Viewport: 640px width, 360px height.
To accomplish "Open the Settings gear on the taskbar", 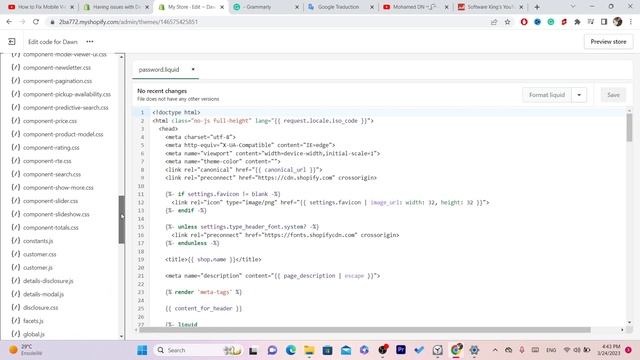I will pos(474,350).
